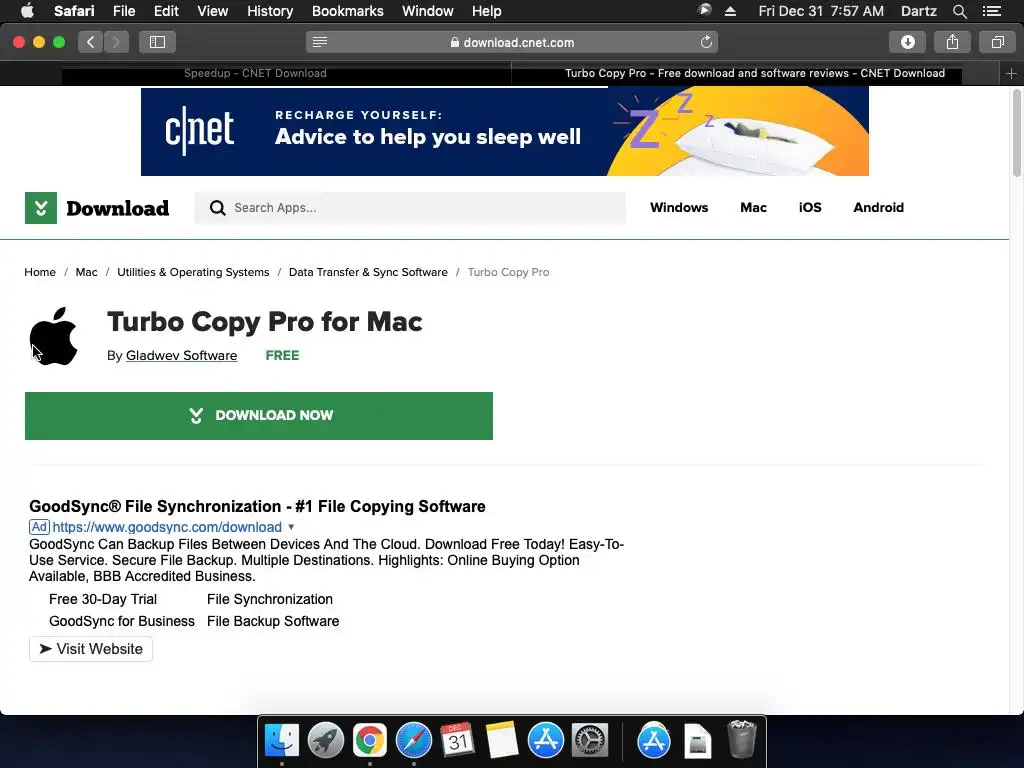
Task: Open the Gladwev Software link
Action: pyautogui.click(x=182, y=355)
